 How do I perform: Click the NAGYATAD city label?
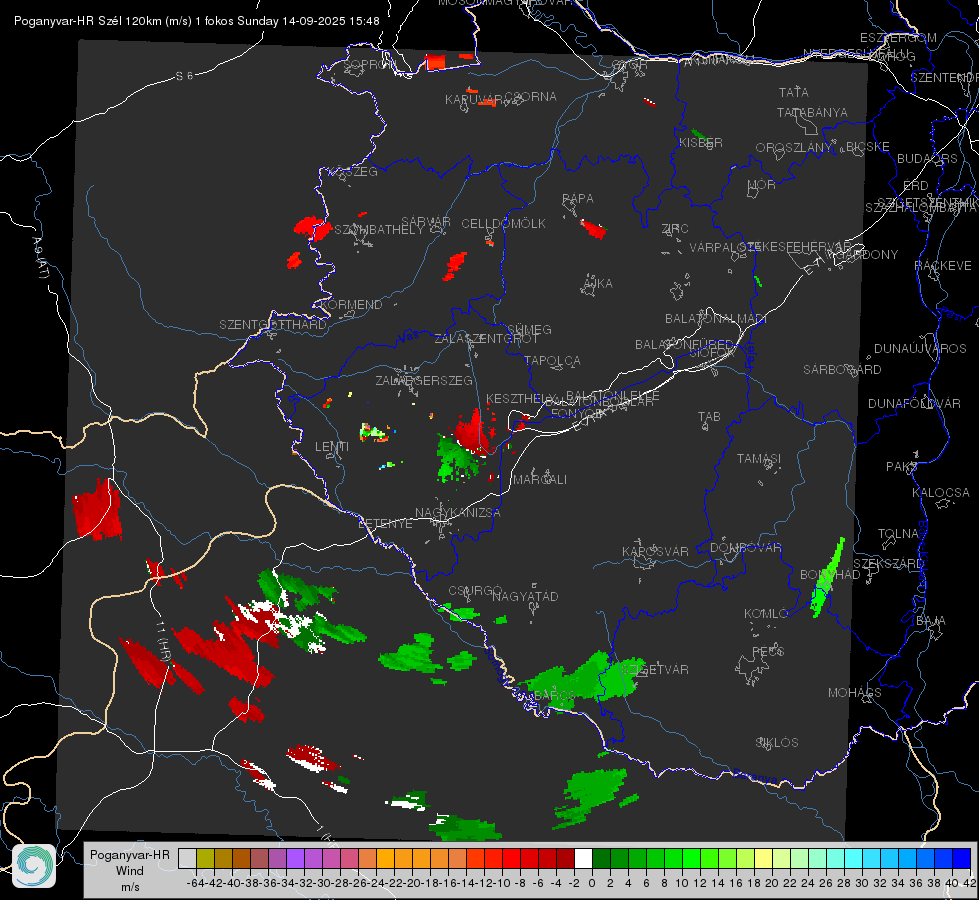525,596
